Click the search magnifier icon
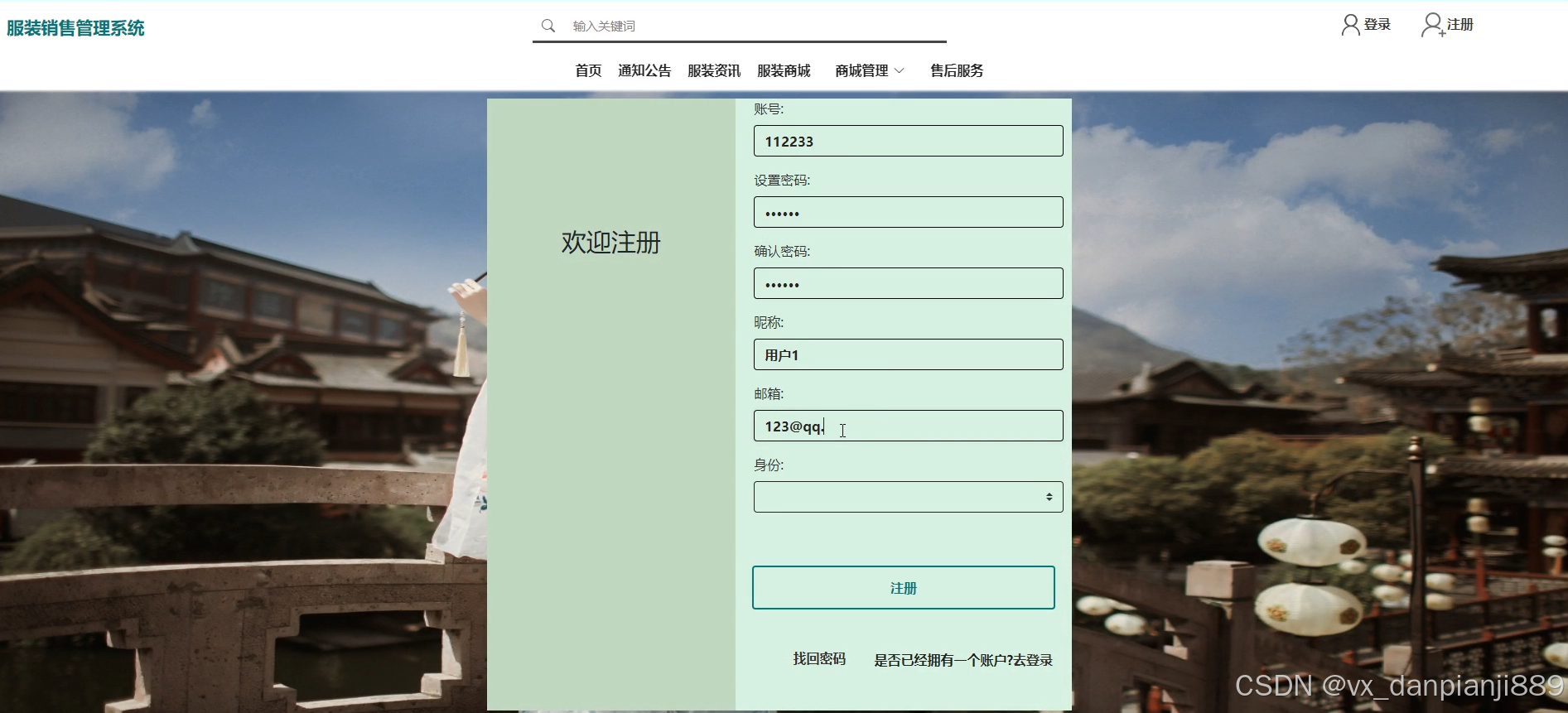 (548, 26)
